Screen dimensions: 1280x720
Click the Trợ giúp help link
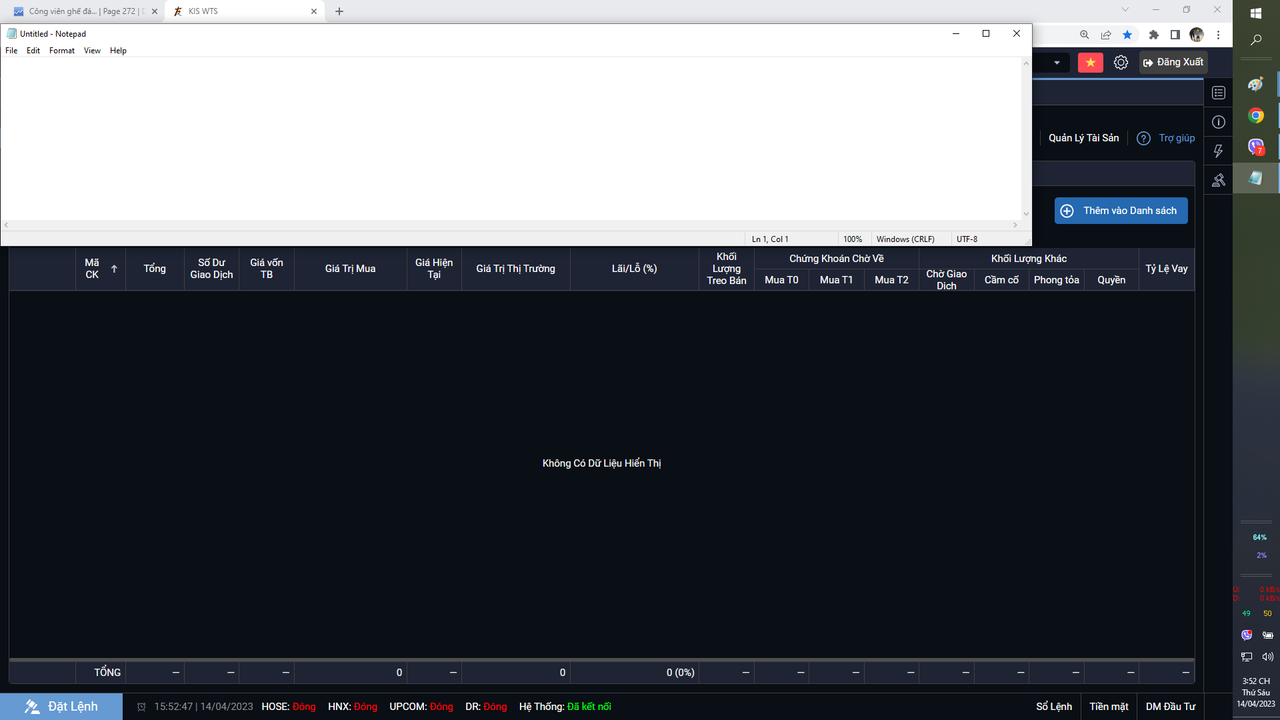tap(1177, 138)
